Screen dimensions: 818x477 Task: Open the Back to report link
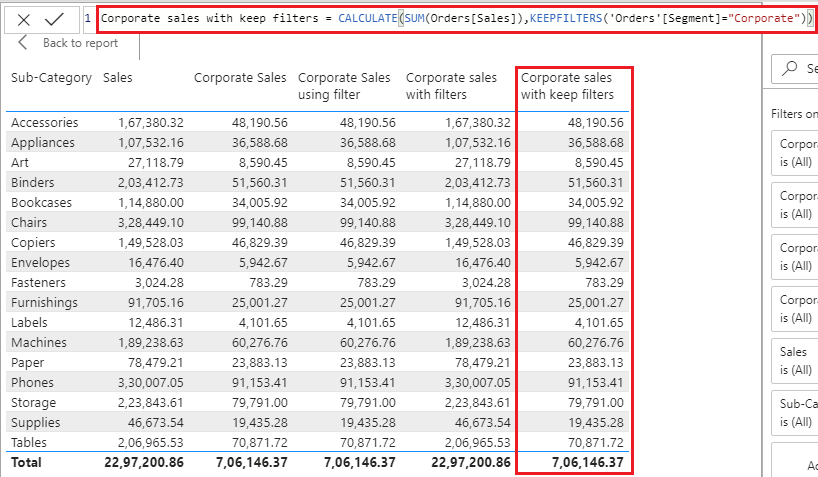click(x=79, y=43)
